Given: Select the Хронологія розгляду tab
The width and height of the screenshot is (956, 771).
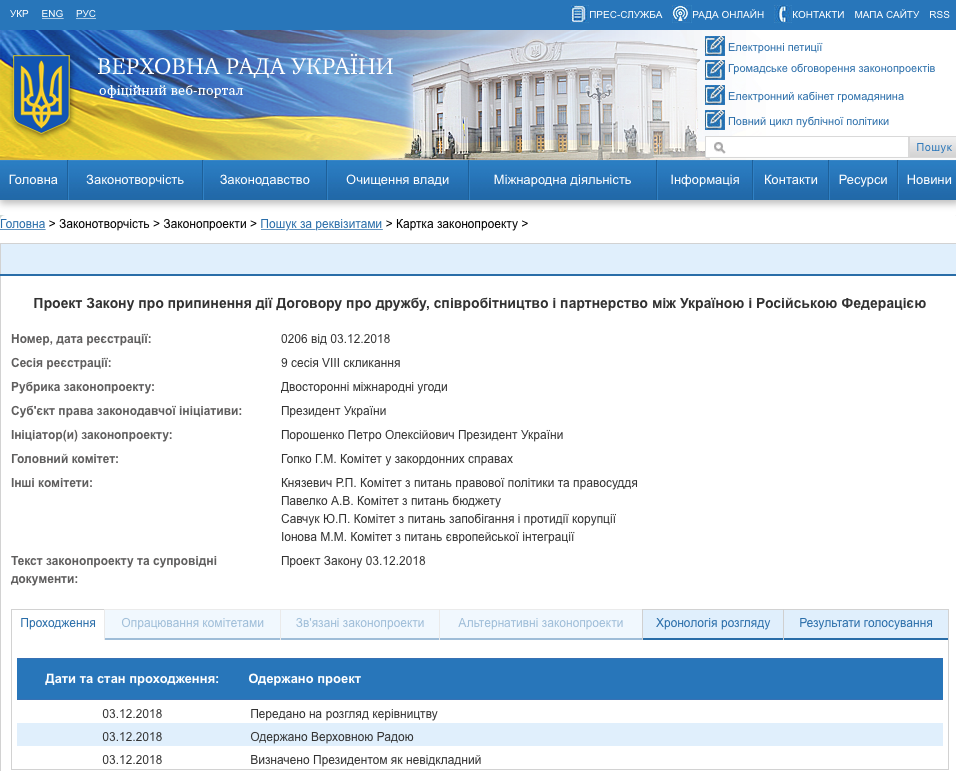Looking at the screenshot, I should (713, 623).
